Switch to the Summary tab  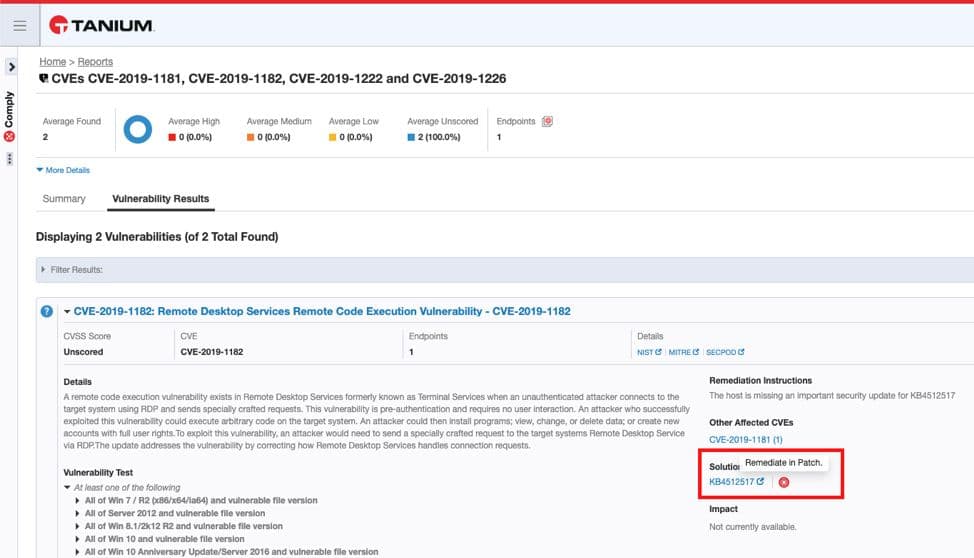click(x=64, y=199)
